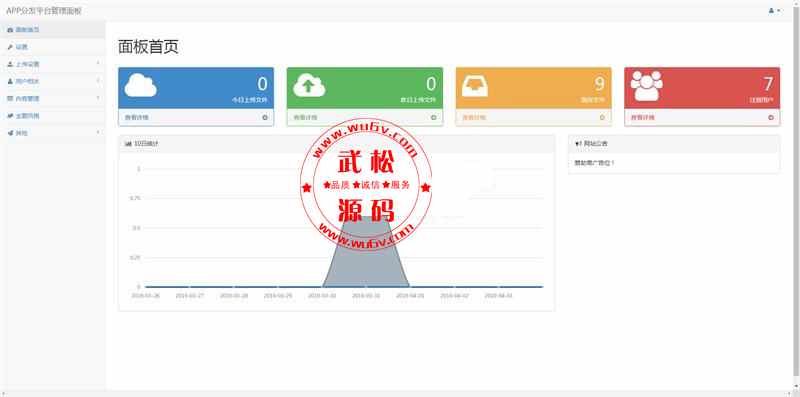Click the inbox tray icon on the orange card
This screenshot has width=800, height=397.
[475, 86]
